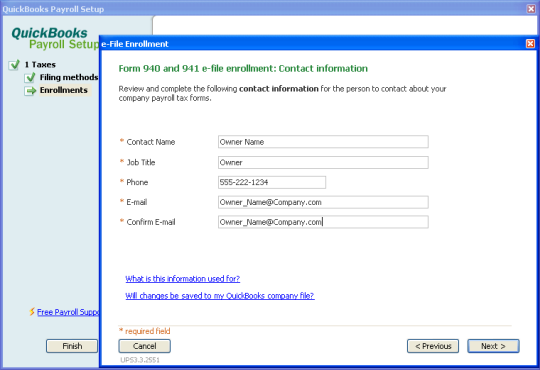
Task: Click the 'Form 940 and 941 e-file enrollment' heading
Action: 243,68
